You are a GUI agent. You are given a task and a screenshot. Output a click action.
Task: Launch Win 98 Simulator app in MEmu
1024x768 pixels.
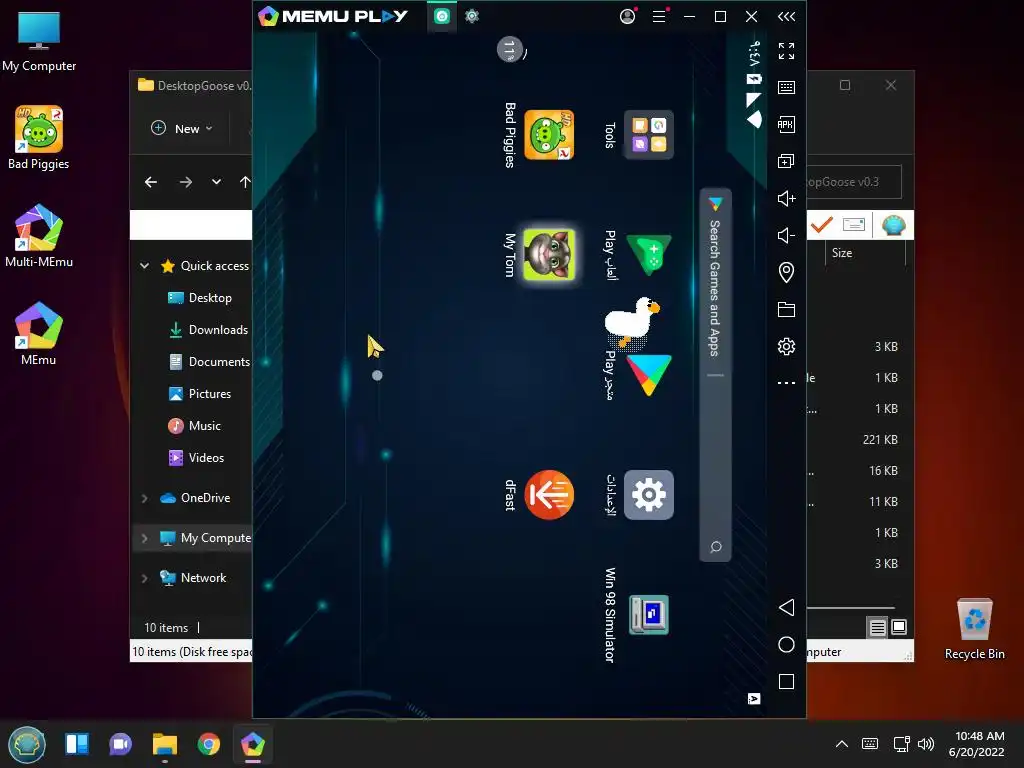pyautogui.click(x=648, y=615)
